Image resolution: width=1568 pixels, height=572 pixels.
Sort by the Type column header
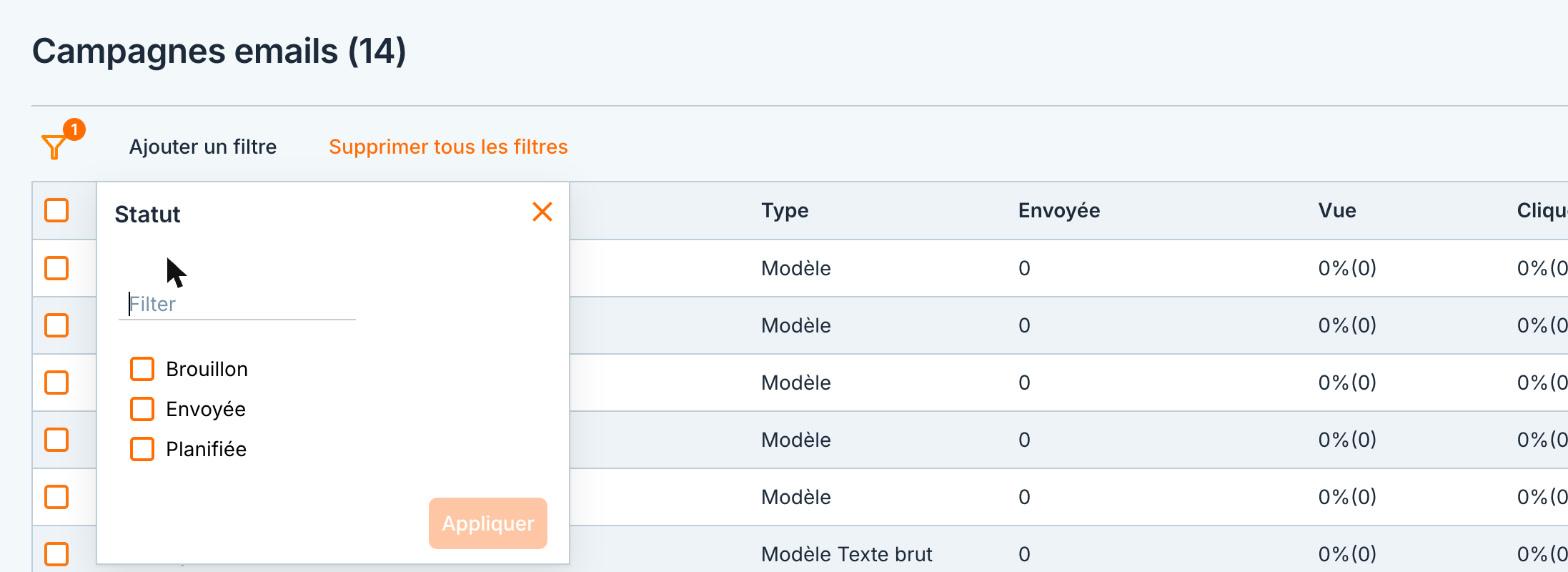[x=785, y=211]
